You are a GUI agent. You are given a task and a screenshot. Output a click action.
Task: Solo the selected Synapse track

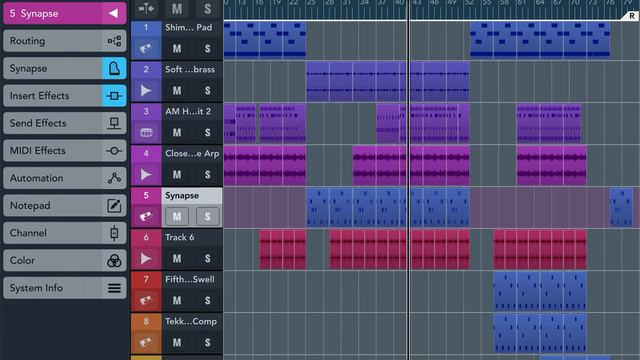click(x=207, y=216)
